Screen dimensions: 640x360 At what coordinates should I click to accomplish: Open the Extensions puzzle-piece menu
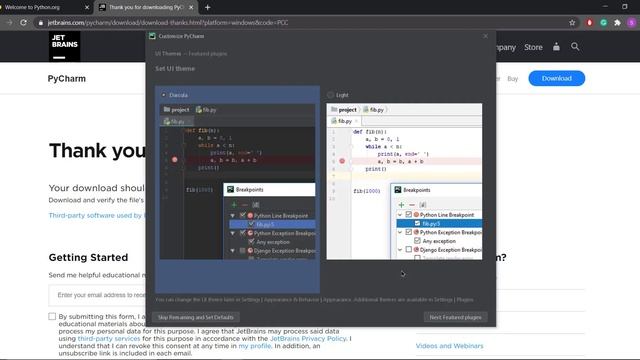click(x=618, y=23)
